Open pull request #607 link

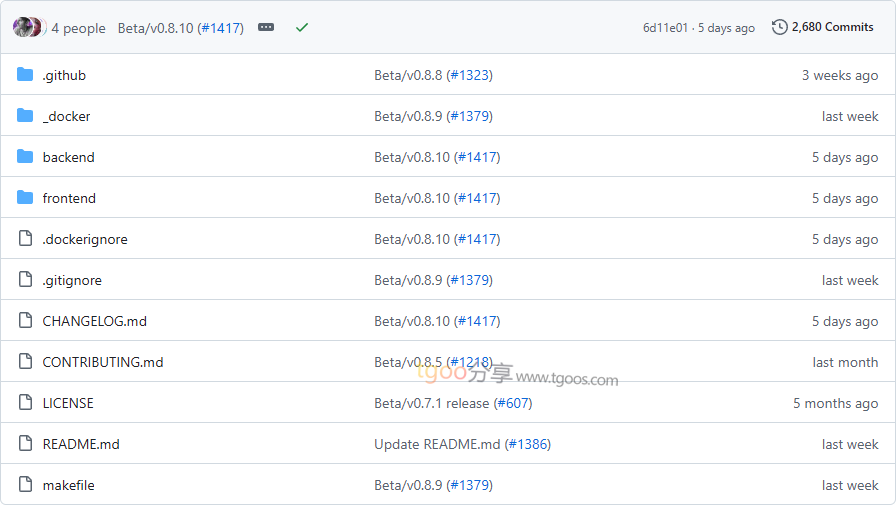pyautogui.click(x=513, y=403)
